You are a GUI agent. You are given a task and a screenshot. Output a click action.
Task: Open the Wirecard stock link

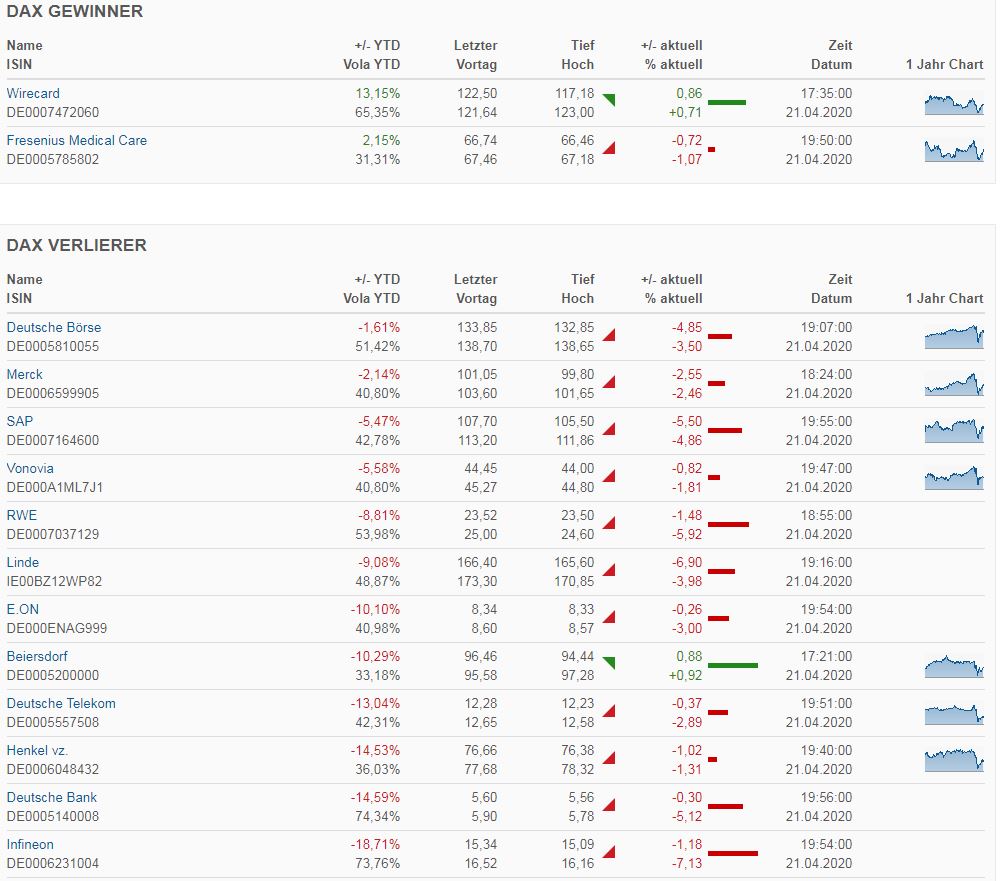click(33, 93)
